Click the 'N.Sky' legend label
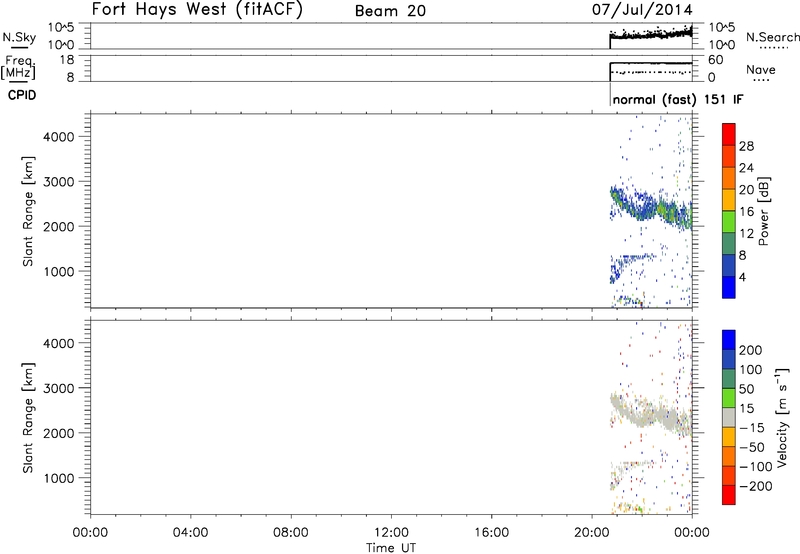 19,37
